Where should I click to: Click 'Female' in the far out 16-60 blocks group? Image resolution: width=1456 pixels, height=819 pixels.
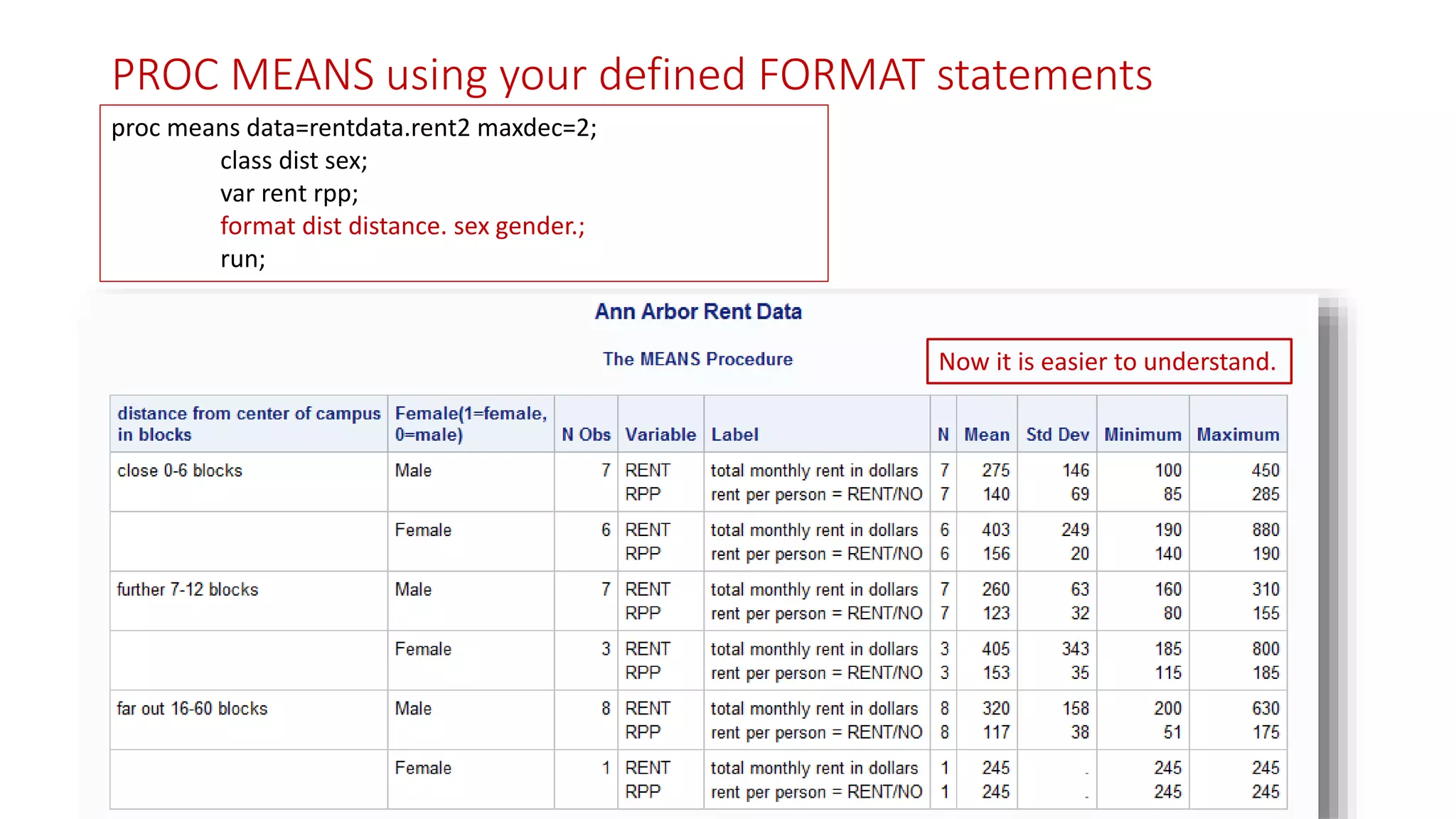(423, 769)
